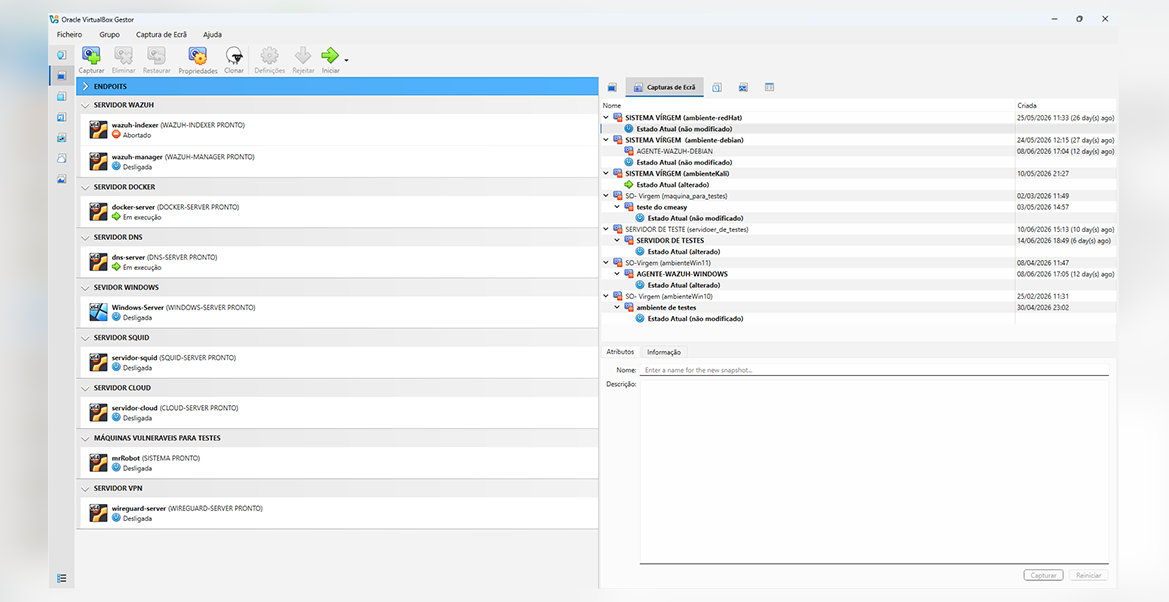Click the wazuh-indexer machine icon
Image resolution: width=1169 pixels, height=602 pixels.
point(99,130)
